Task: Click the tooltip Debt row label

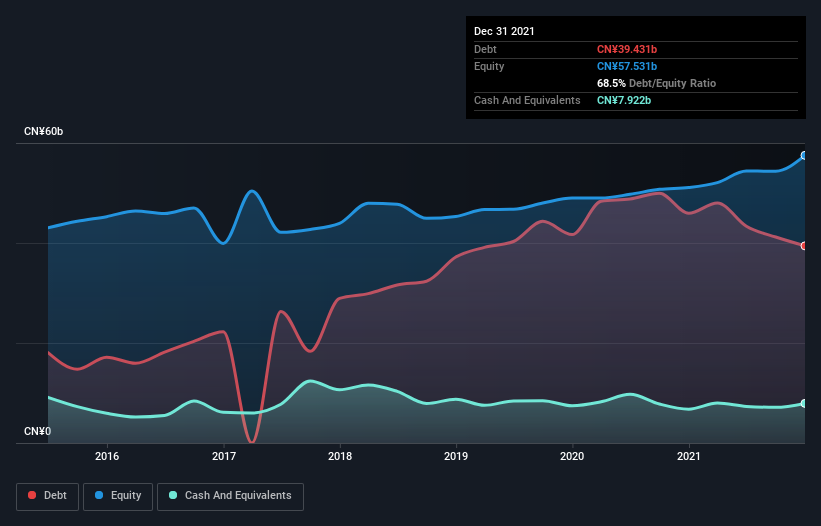Action: point(485,49)
